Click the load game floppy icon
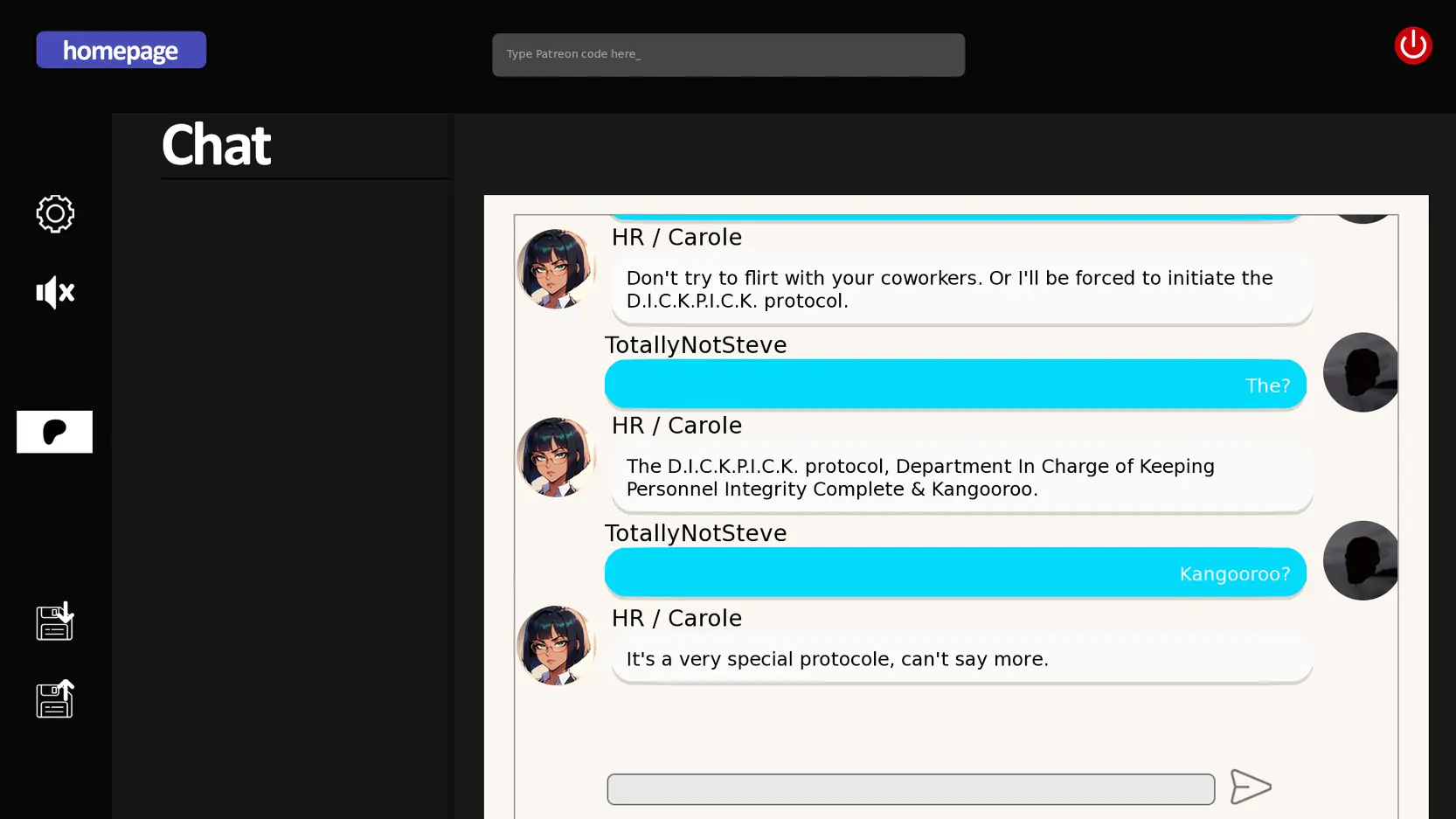Viewport: 1456px width, 819px height. pyautogui.click(x=55, y=699)
